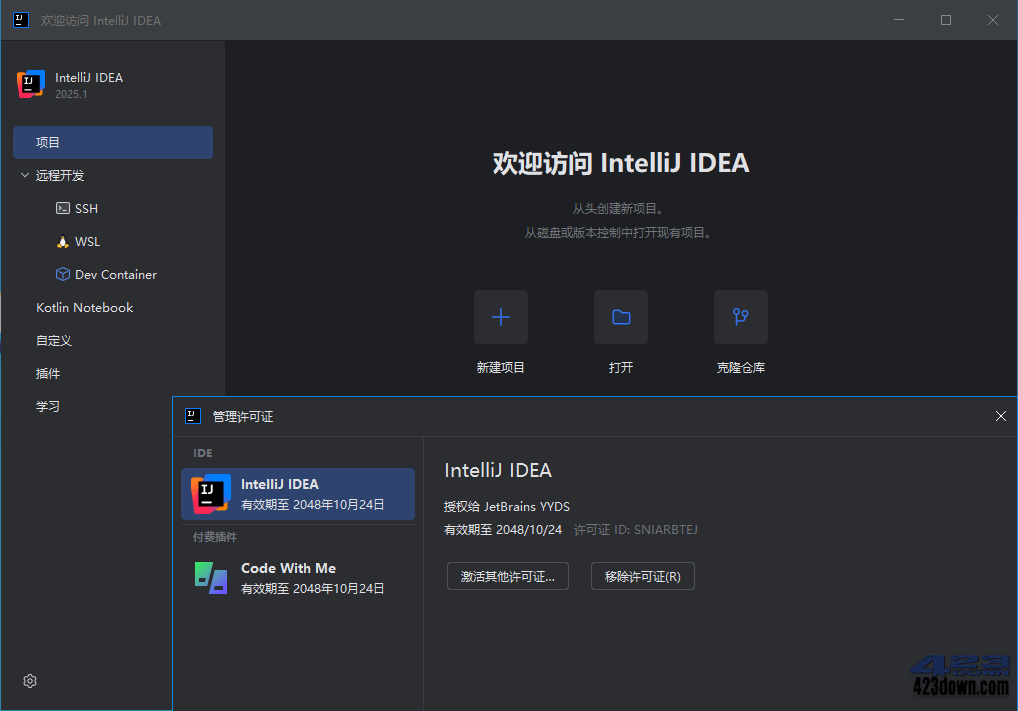Open settings via the gear icon

pos(29,680)
